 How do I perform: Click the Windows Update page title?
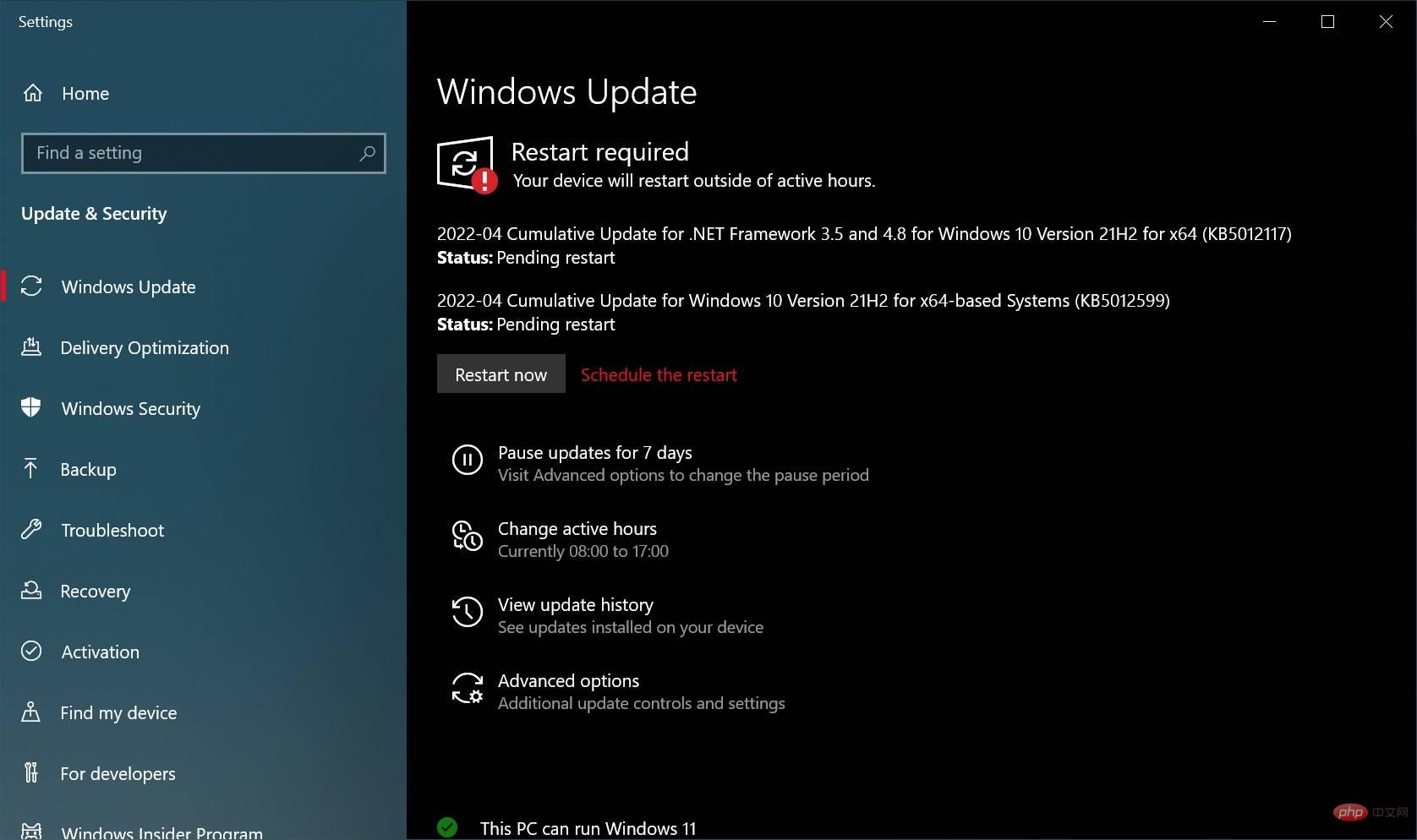(x=567, y=91)
